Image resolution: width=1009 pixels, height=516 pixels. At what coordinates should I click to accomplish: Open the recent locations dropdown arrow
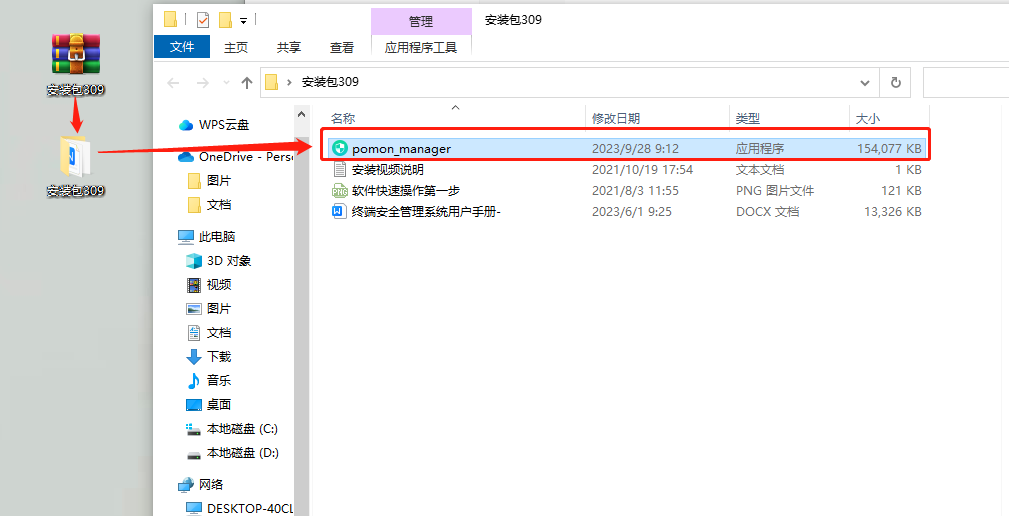coord(226,82)
